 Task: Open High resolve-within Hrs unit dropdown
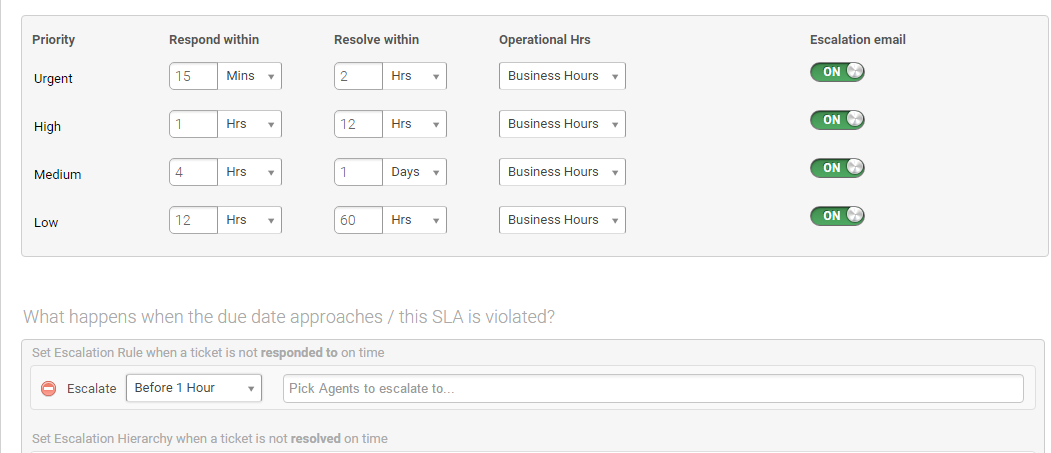click(x=414, y=124)
